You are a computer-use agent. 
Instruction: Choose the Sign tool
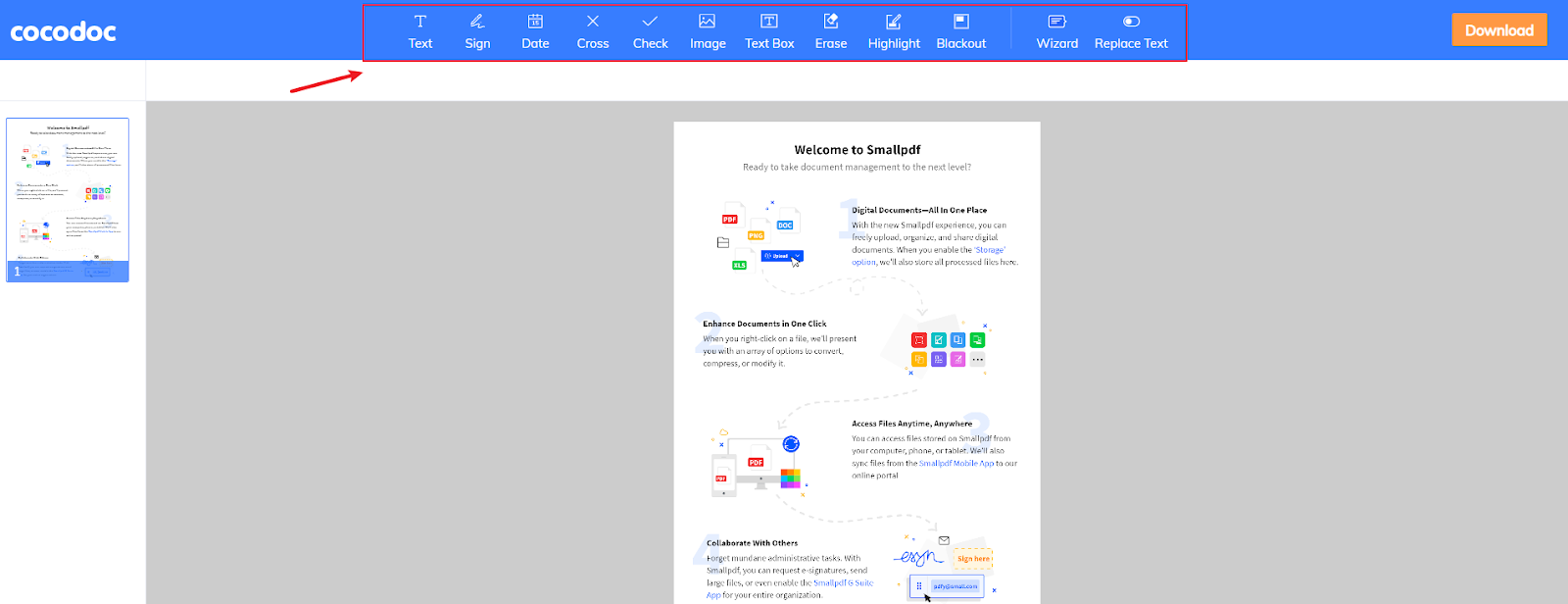point(477,31)
